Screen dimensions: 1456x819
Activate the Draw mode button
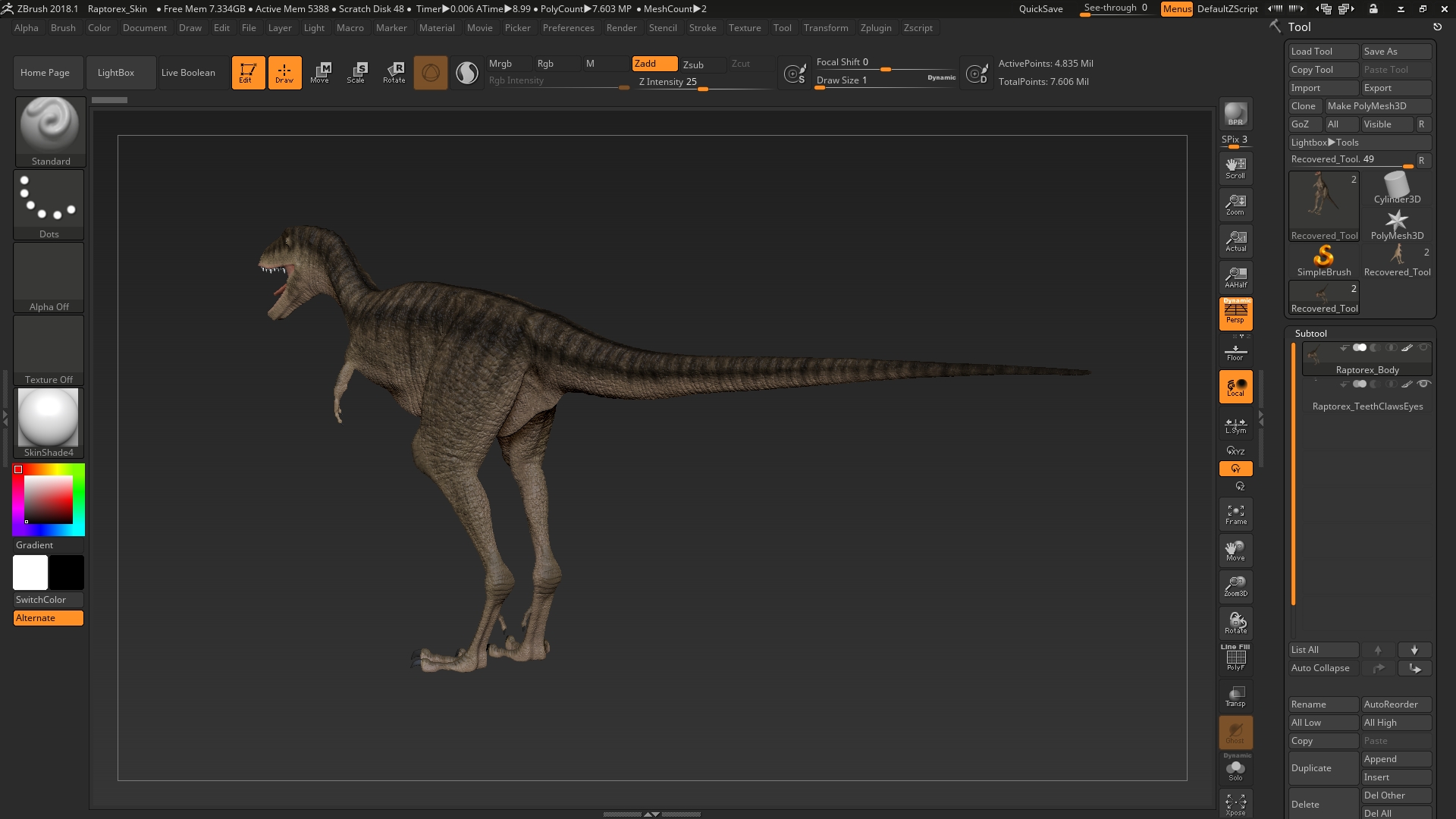tap(284, 73)
